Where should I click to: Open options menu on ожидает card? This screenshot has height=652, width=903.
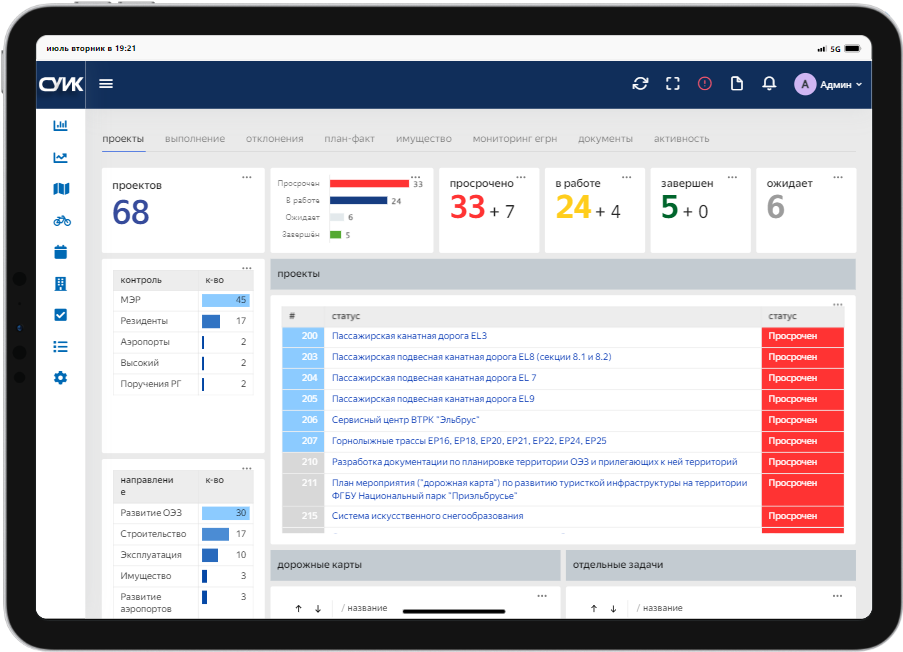[x=838, y=177]
